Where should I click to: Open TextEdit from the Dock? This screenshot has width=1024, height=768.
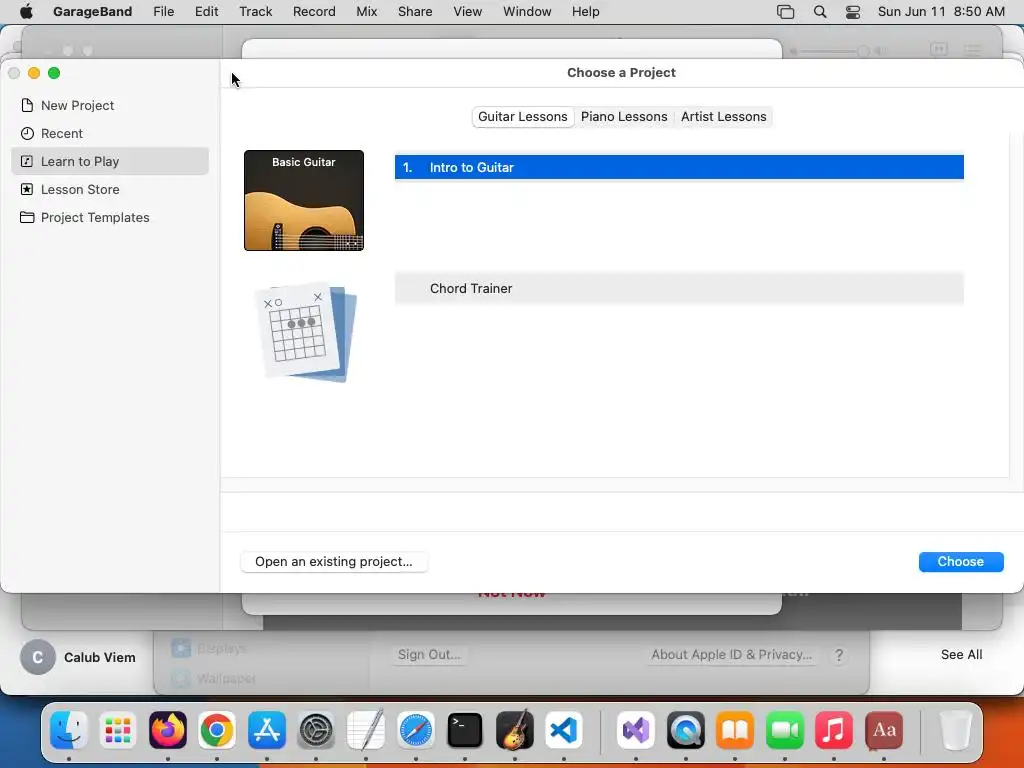pyautogui.click(x=366, y=730)
